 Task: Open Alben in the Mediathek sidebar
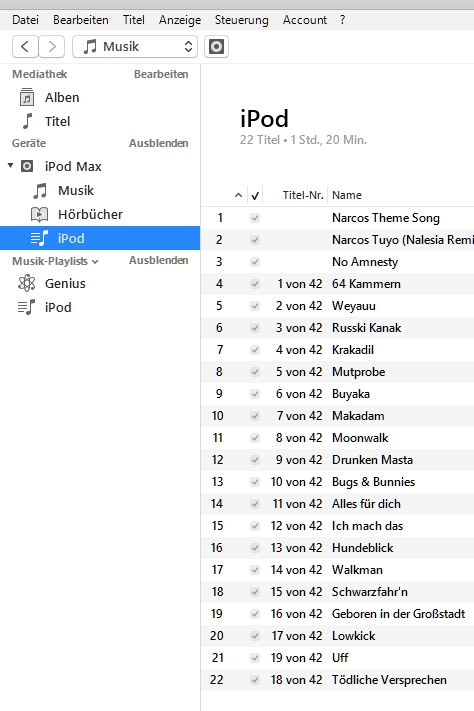click(62, 97)
